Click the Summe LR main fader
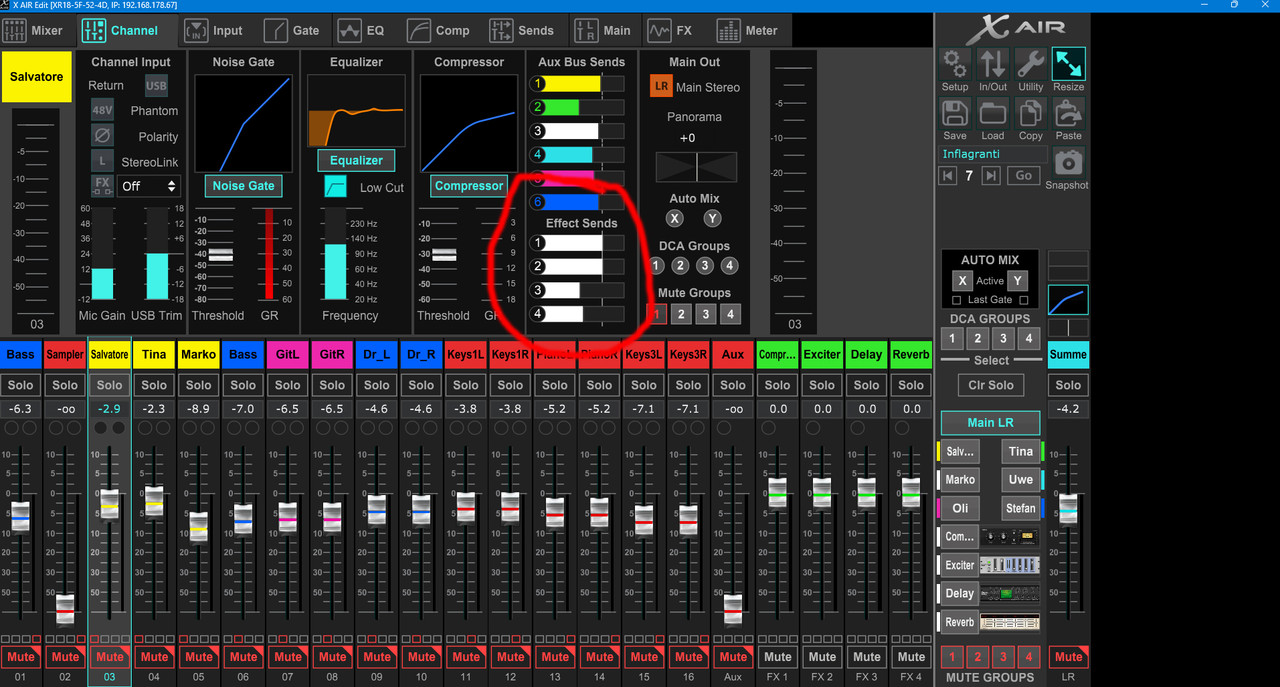Screen dimensions: 1280x687 [1068, 508]
